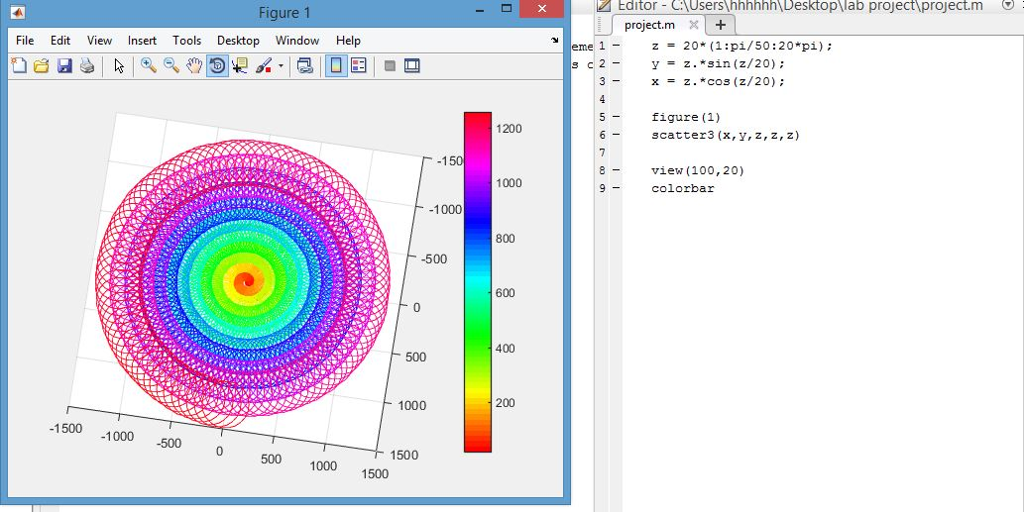
Task: Select the Data Cursor tool
Action: (240, 66)
